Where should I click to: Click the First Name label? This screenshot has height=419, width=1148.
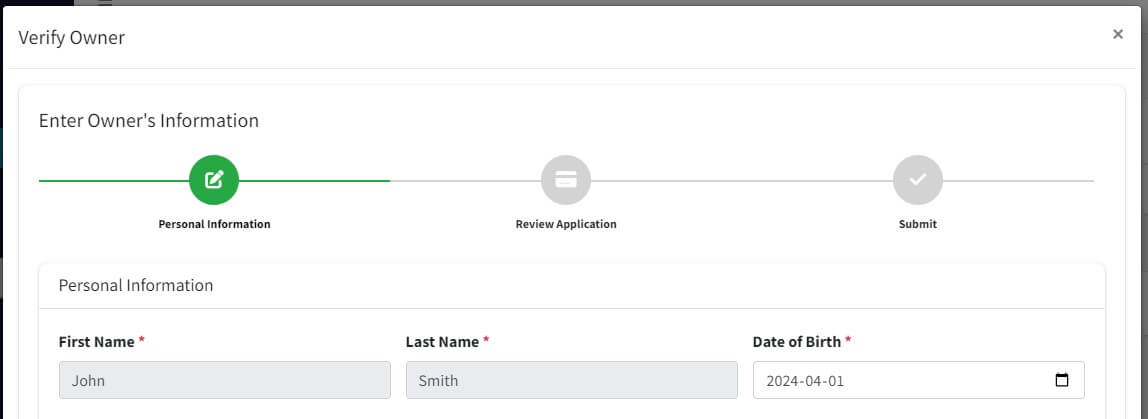(x=97, y=342)
